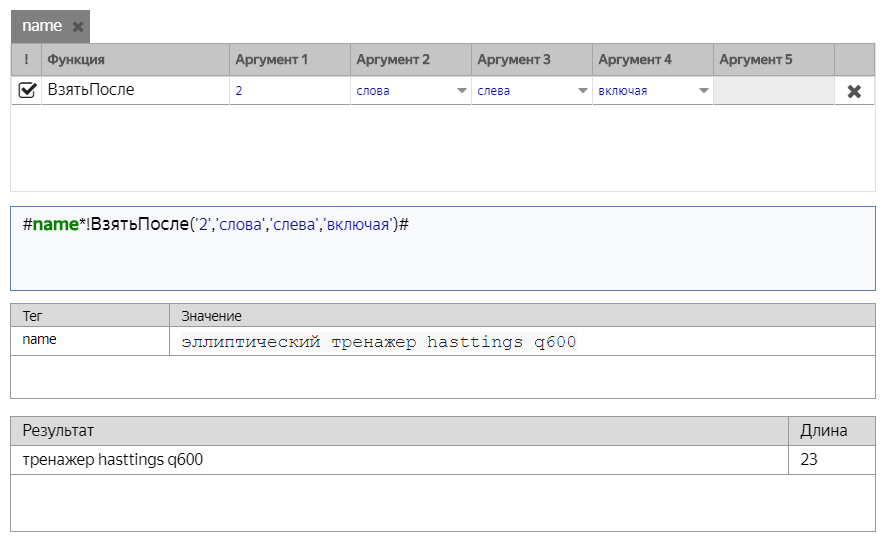Expand the 'слова' dropdown in Аргумент 2

pos(461,91)
